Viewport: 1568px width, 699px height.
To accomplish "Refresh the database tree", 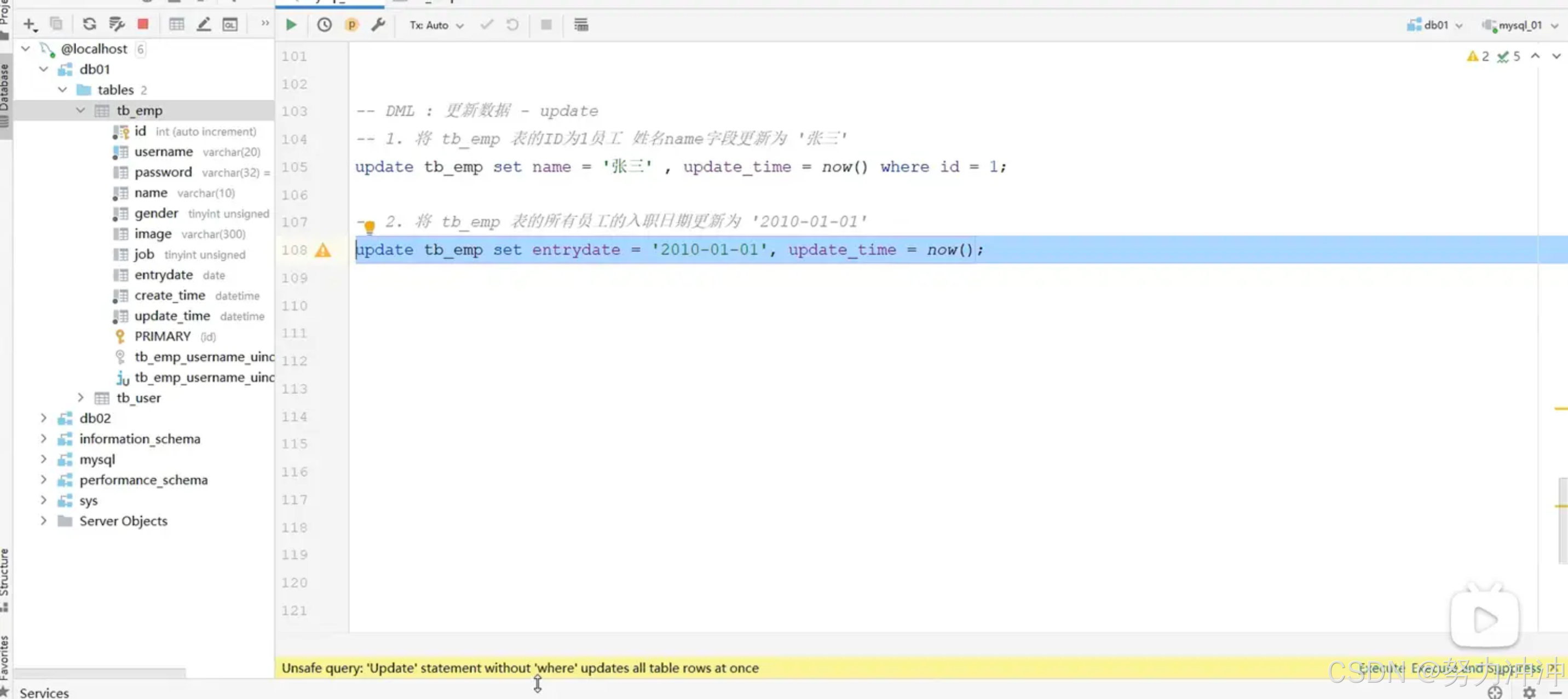I will coord(89,24).
